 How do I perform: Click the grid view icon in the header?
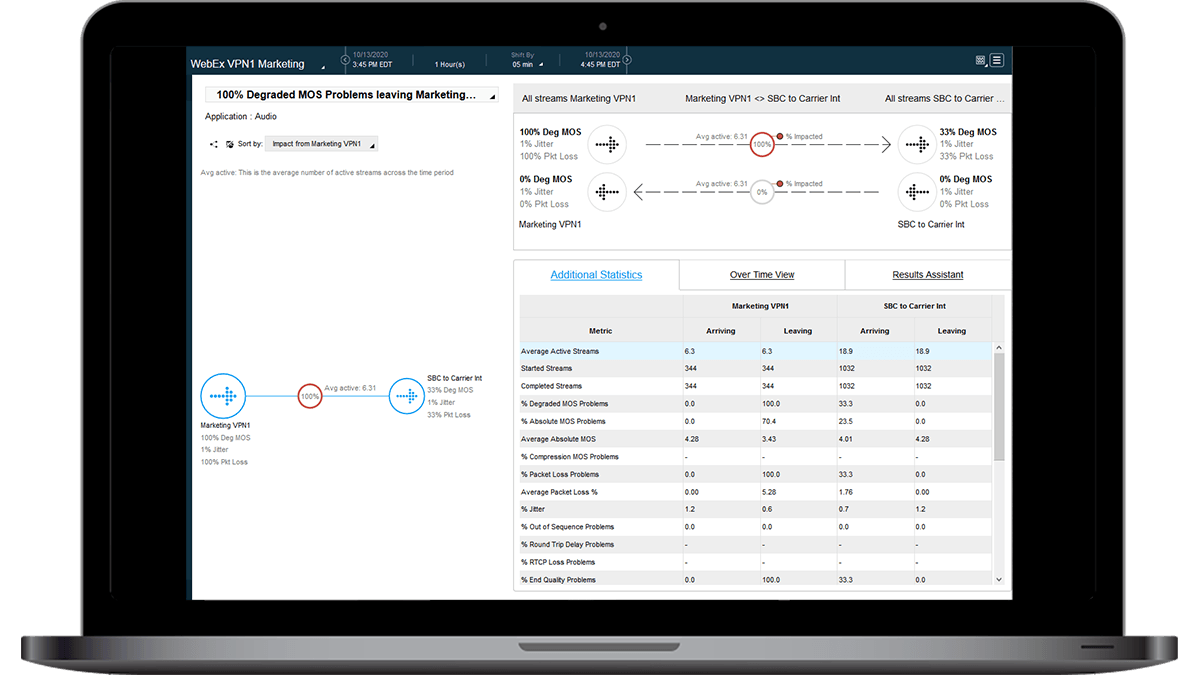[981, 61]
